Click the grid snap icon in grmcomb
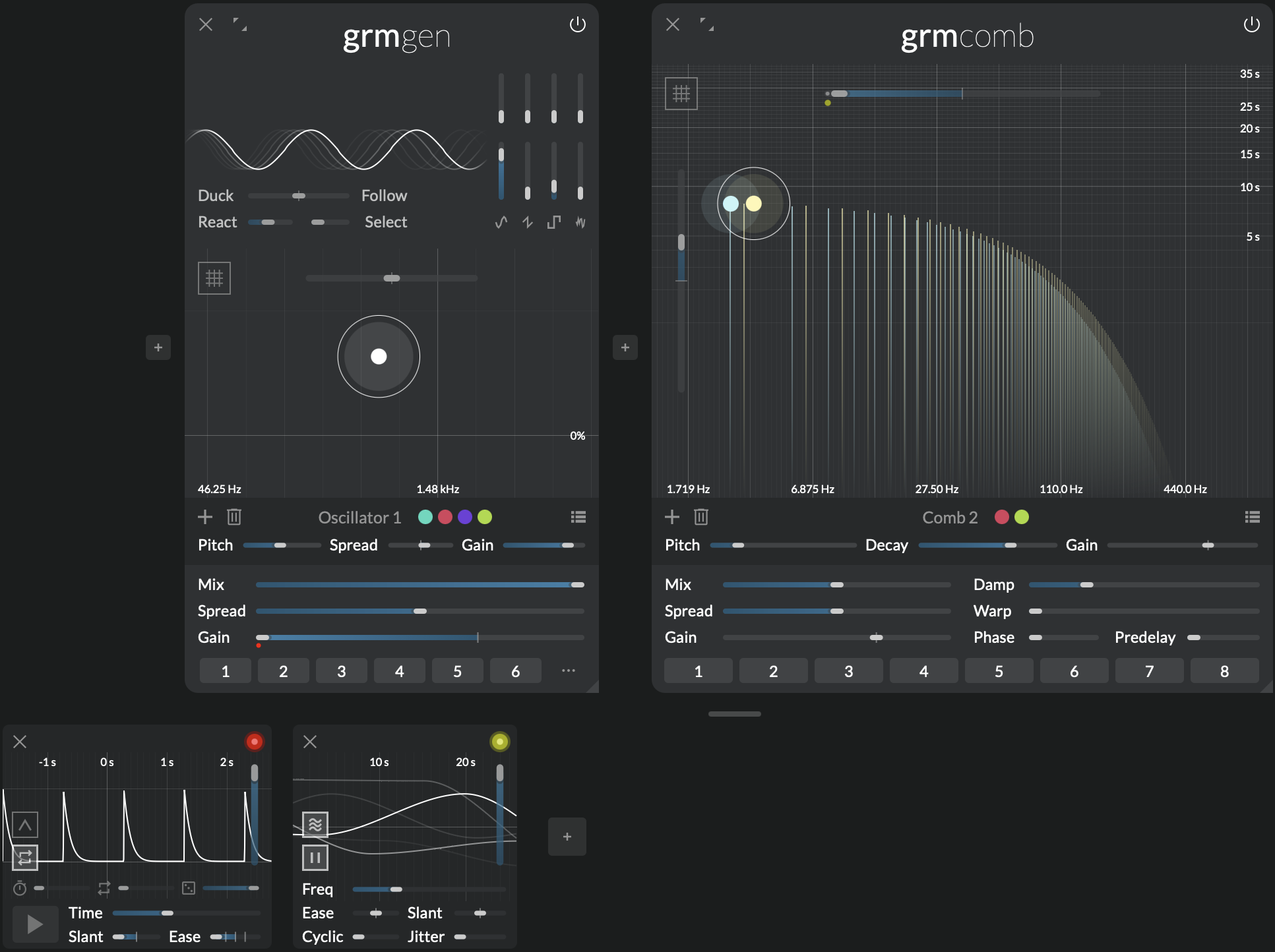The image size is (1275, 952). [681, 94]
